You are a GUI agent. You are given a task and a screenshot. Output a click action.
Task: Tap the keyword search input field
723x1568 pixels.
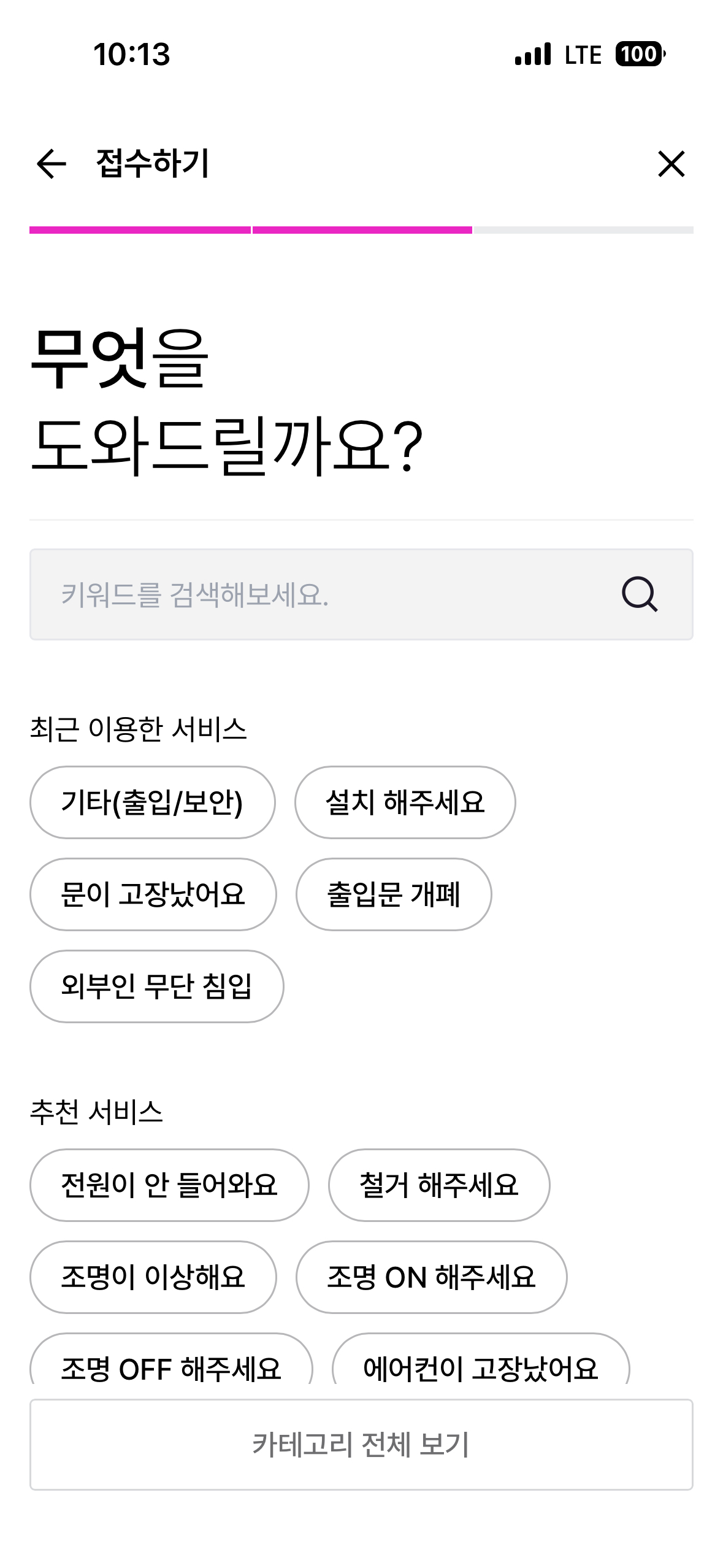point(319,594)
